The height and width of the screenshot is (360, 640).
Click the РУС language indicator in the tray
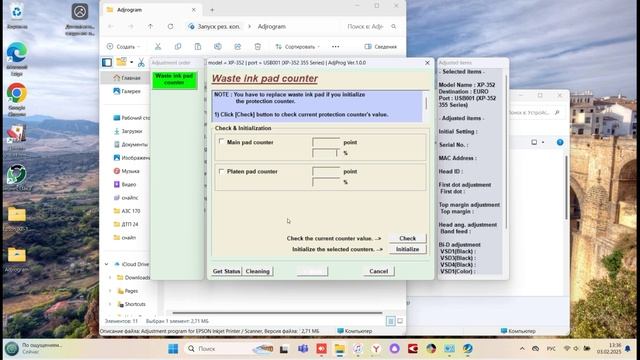point(551,349)
